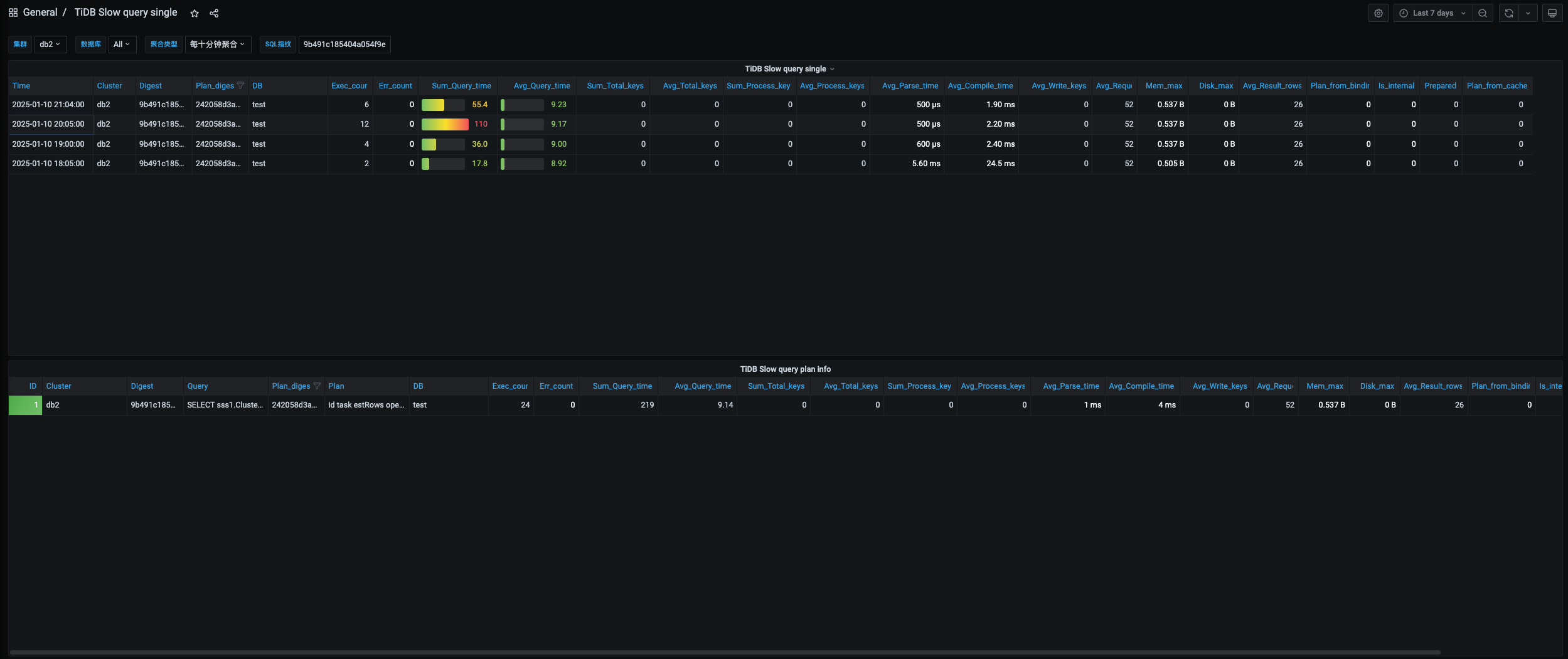The height and width of the screenshot is (659, 1568).
Task: Zoom out the time range
Action: (1483, 13)
